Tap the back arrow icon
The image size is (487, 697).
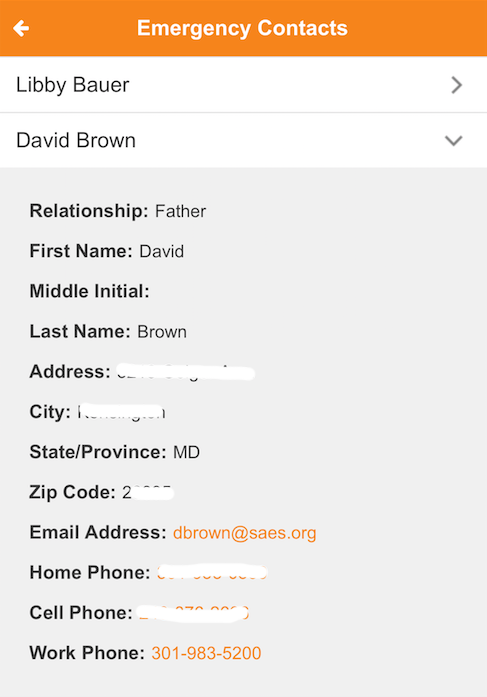pyautogui.click(x=21, y=28)
